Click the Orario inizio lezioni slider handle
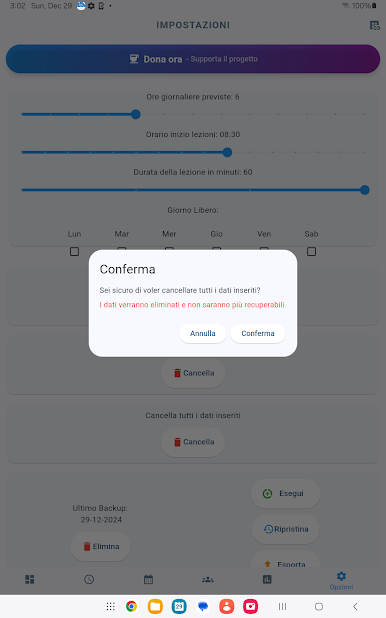 [x=227, y=152]
